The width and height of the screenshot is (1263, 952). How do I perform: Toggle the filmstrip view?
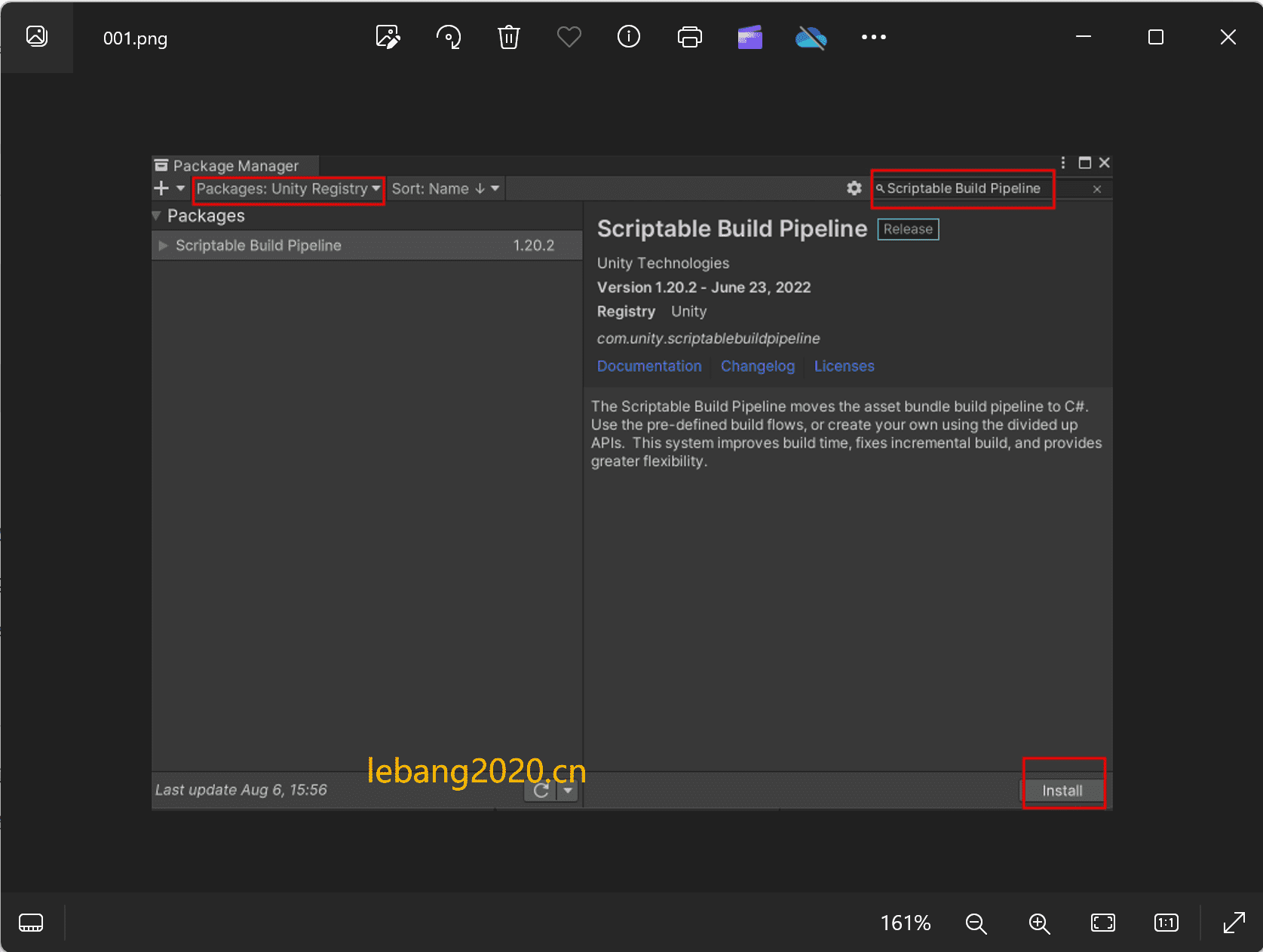[31, 923]
